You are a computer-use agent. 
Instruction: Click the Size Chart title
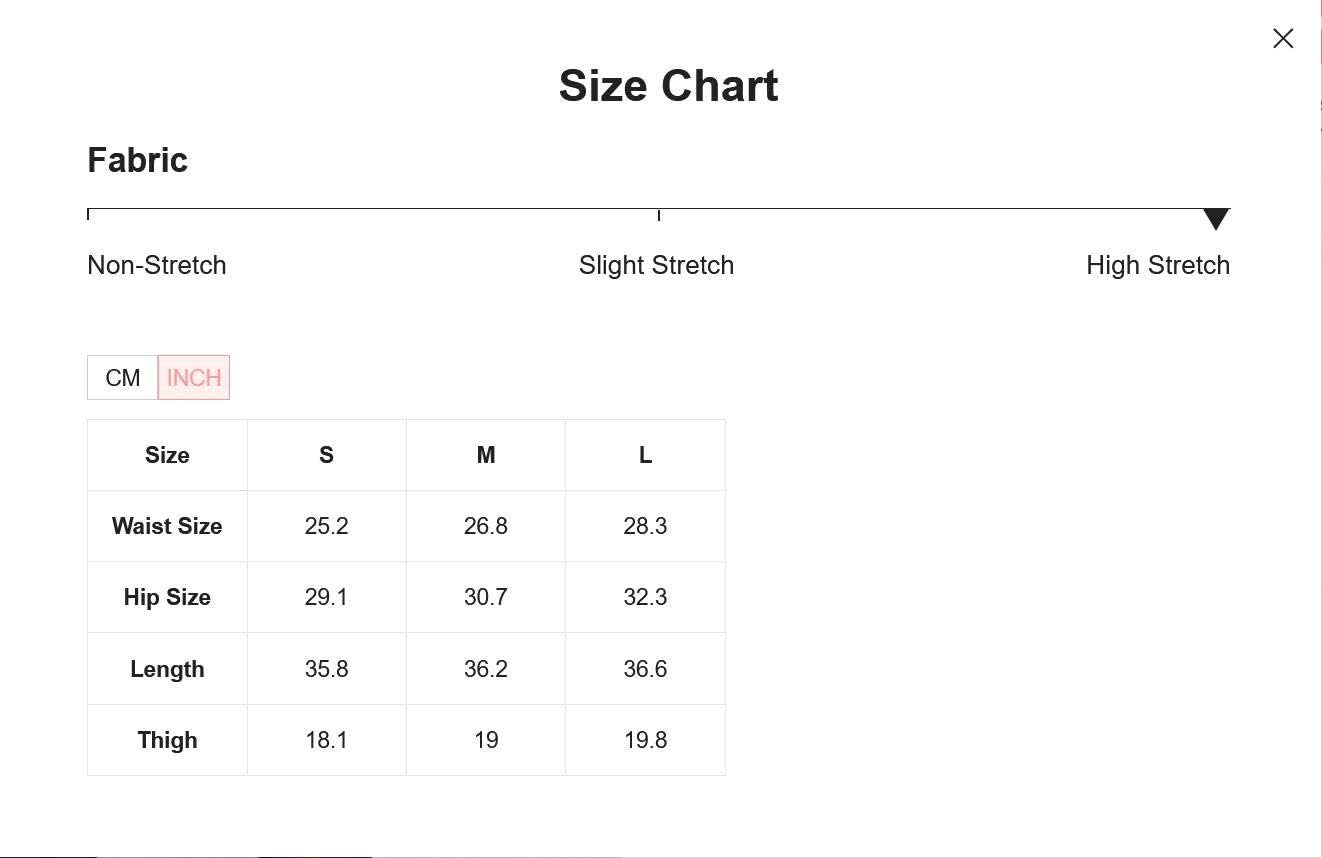pyautogui.click(x=668, y=86)
